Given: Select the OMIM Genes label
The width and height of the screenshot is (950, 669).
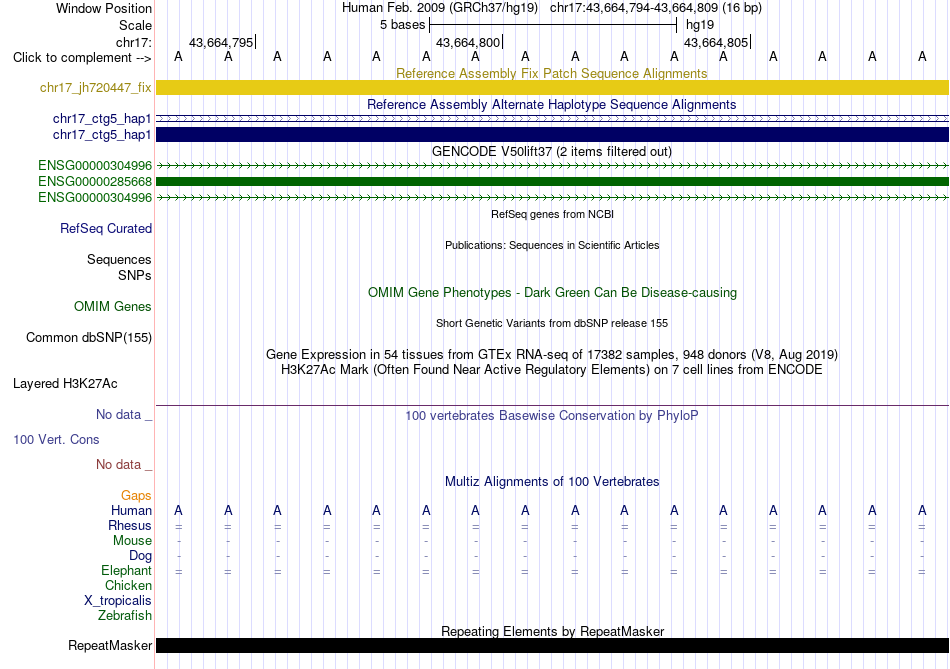Looking at the screenshot, I should [113, 307].
